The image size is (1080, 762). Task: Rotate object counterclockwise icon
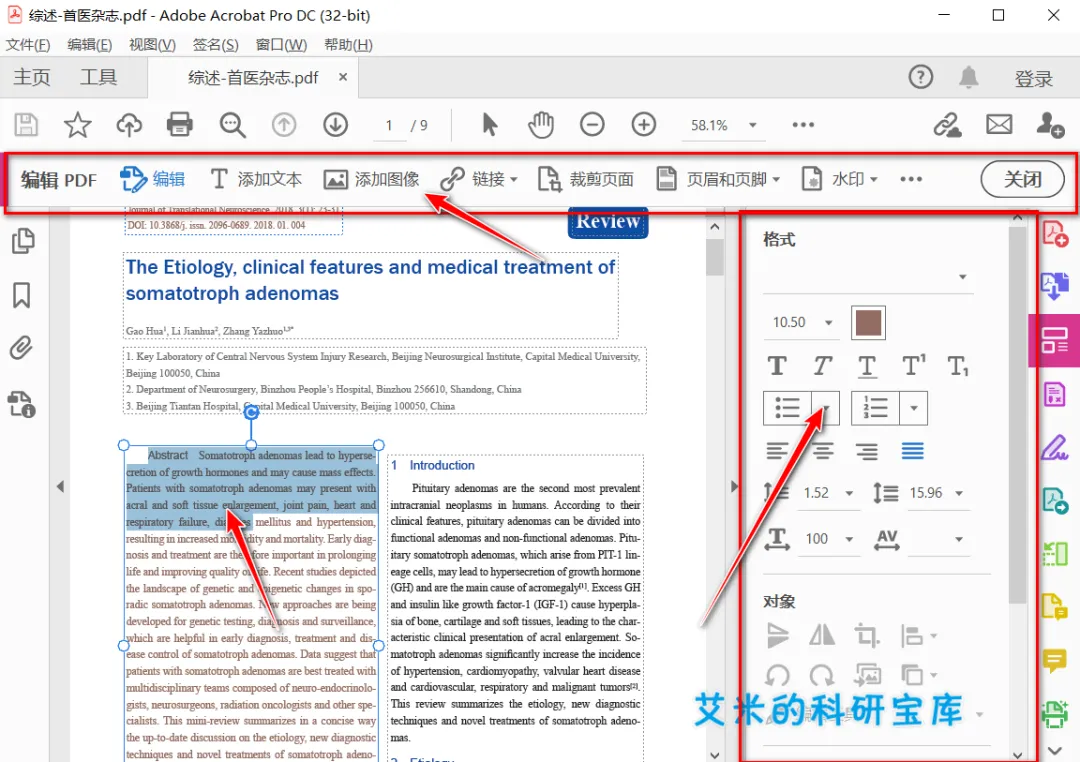click(778, 675)
